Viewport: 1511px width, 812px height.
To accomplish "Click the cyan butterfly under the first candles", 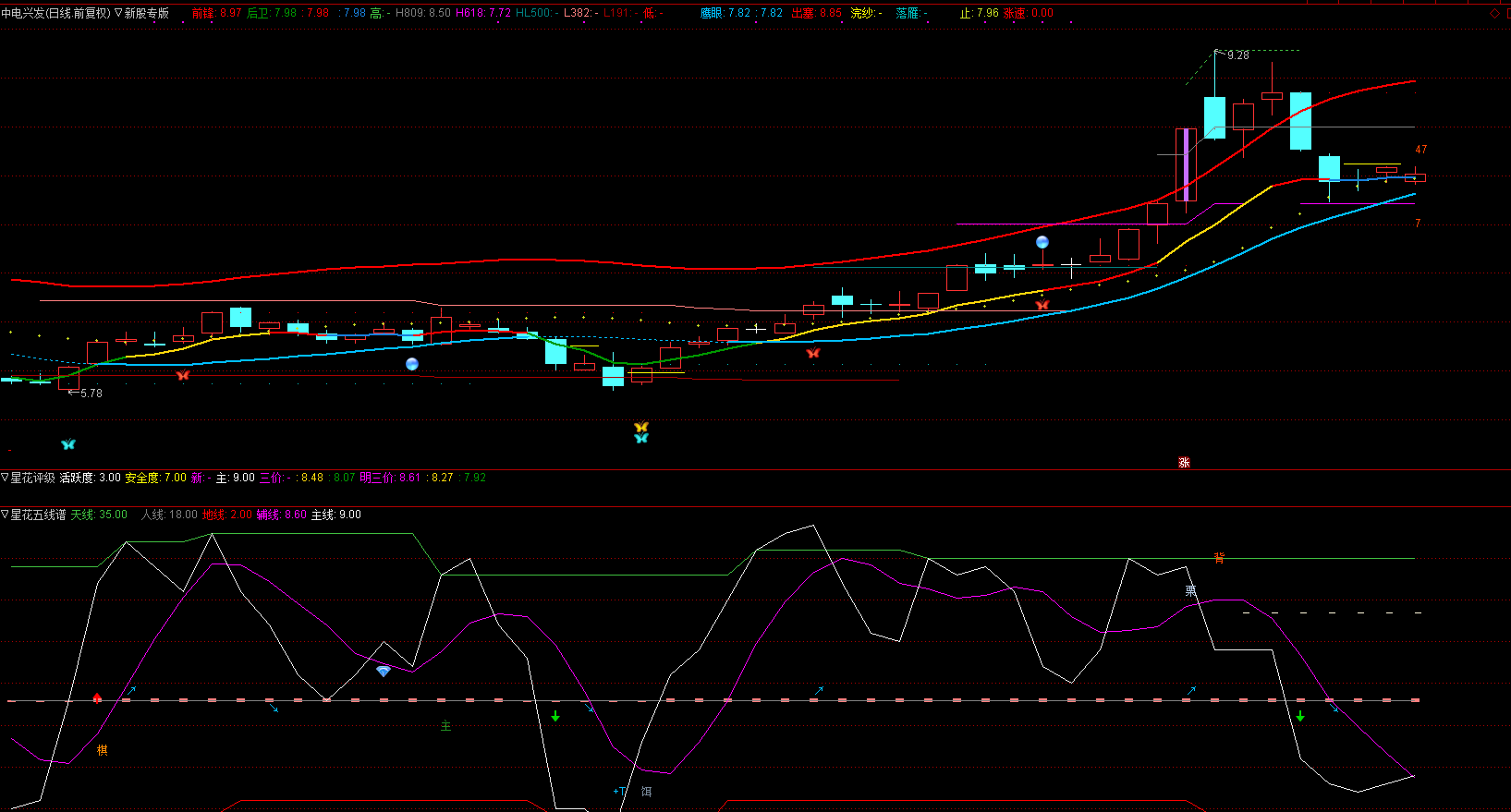I will tap(67, 444).
